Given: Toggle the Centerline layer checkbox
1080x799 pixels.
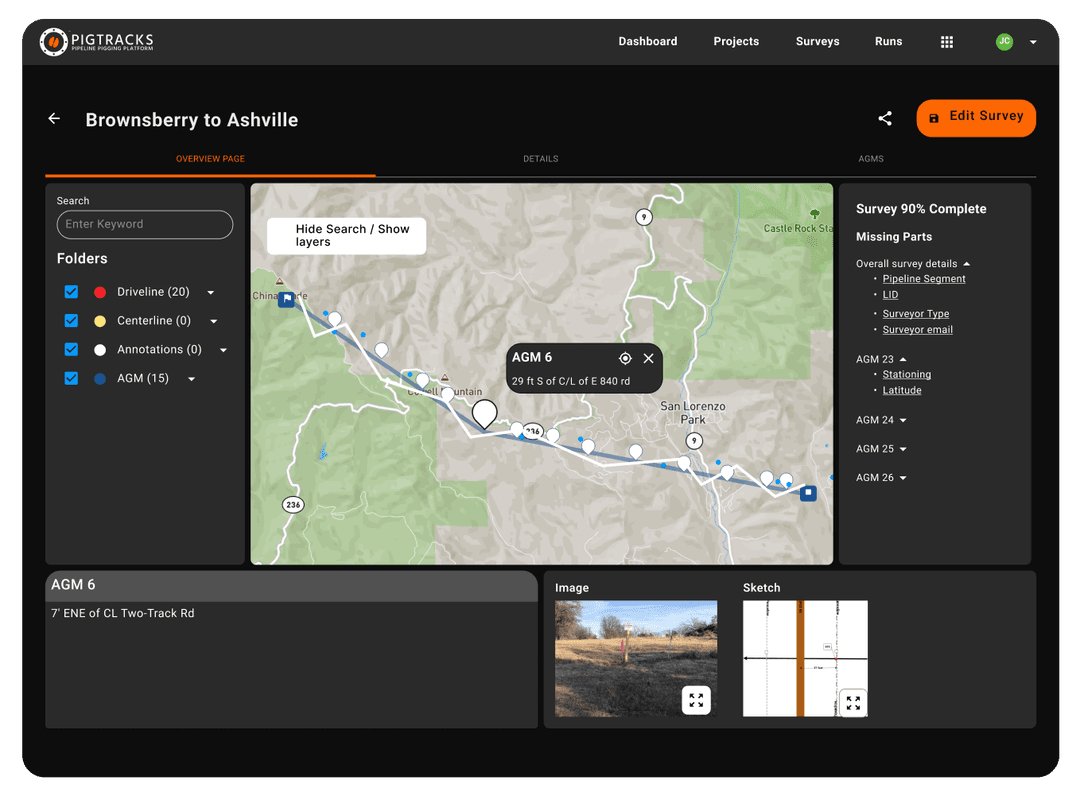Looking at the screenshot, I should (x=69, y=320).
